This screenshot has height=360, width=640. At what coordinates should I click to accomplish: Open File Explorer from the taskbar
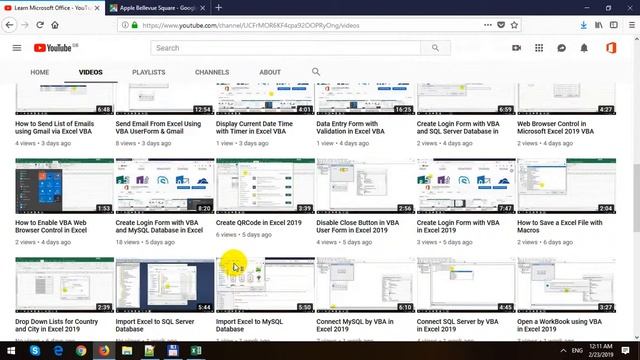[127, 351]
